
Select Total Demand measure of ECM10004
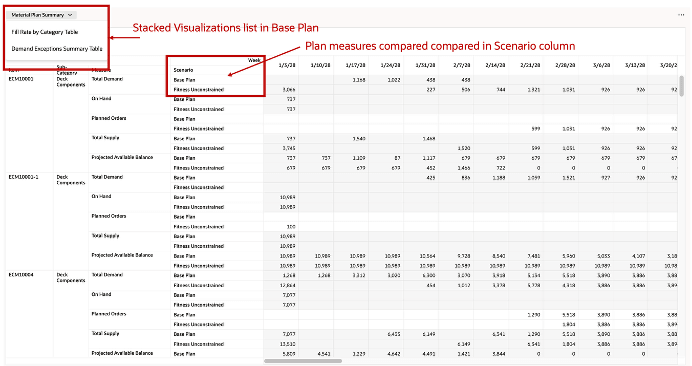107,275
